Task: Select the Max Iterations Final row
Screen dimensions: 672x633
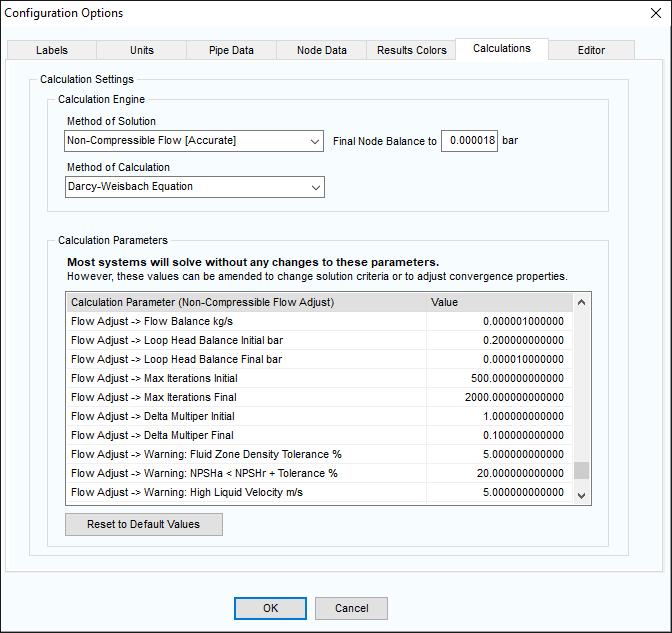Action: pyautogui.click(x=319, y=397)
